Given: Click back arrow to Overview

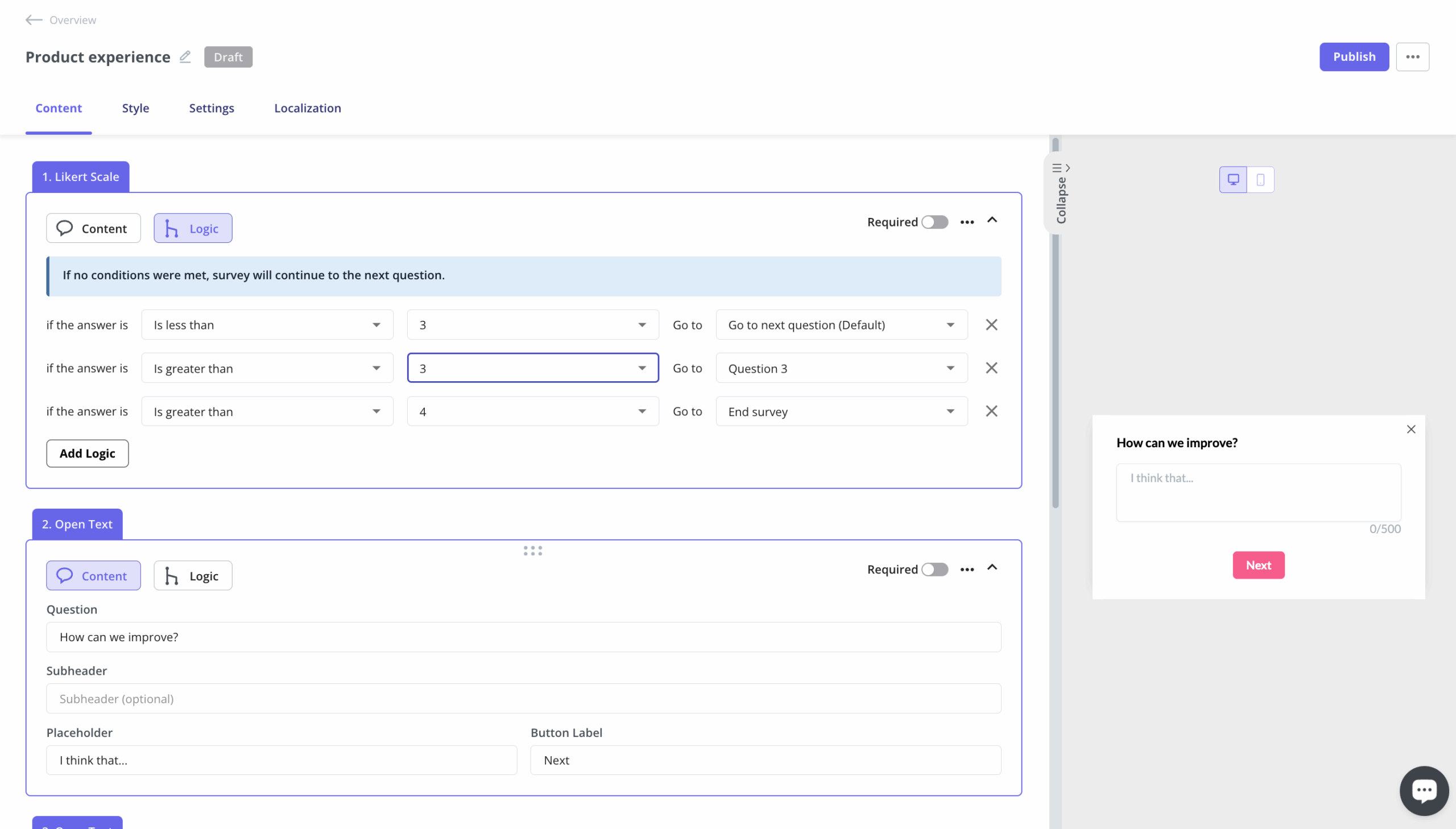Looking at the screenshot, I should [34, 20].
